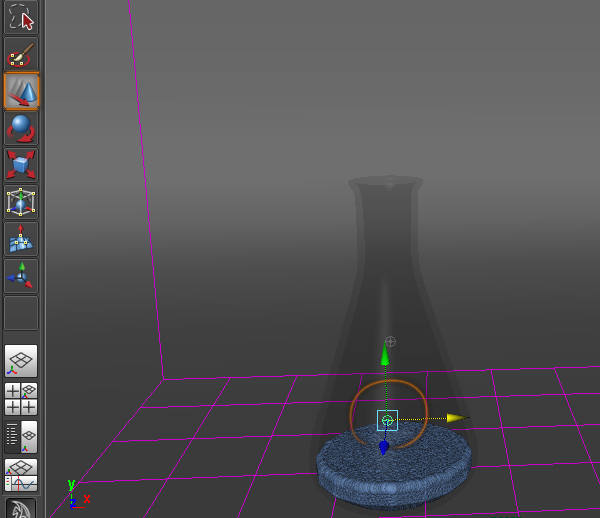Select the Lasso selection tool
This screenshot has height=518, width=600.
pos(21,17)
